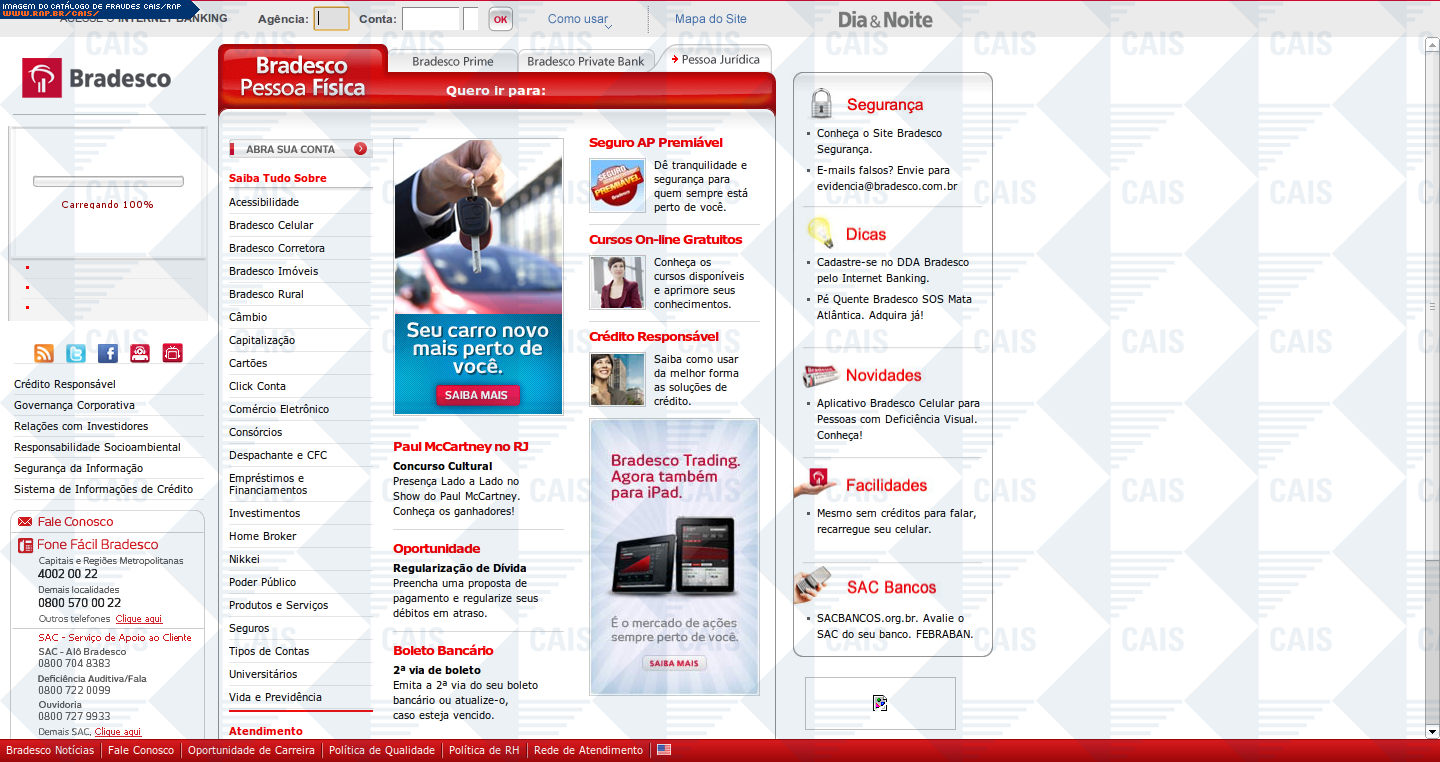This screenshot has height=762, width=1440.
Task: Click the Twitter social icon
Action: pos(76,353)
